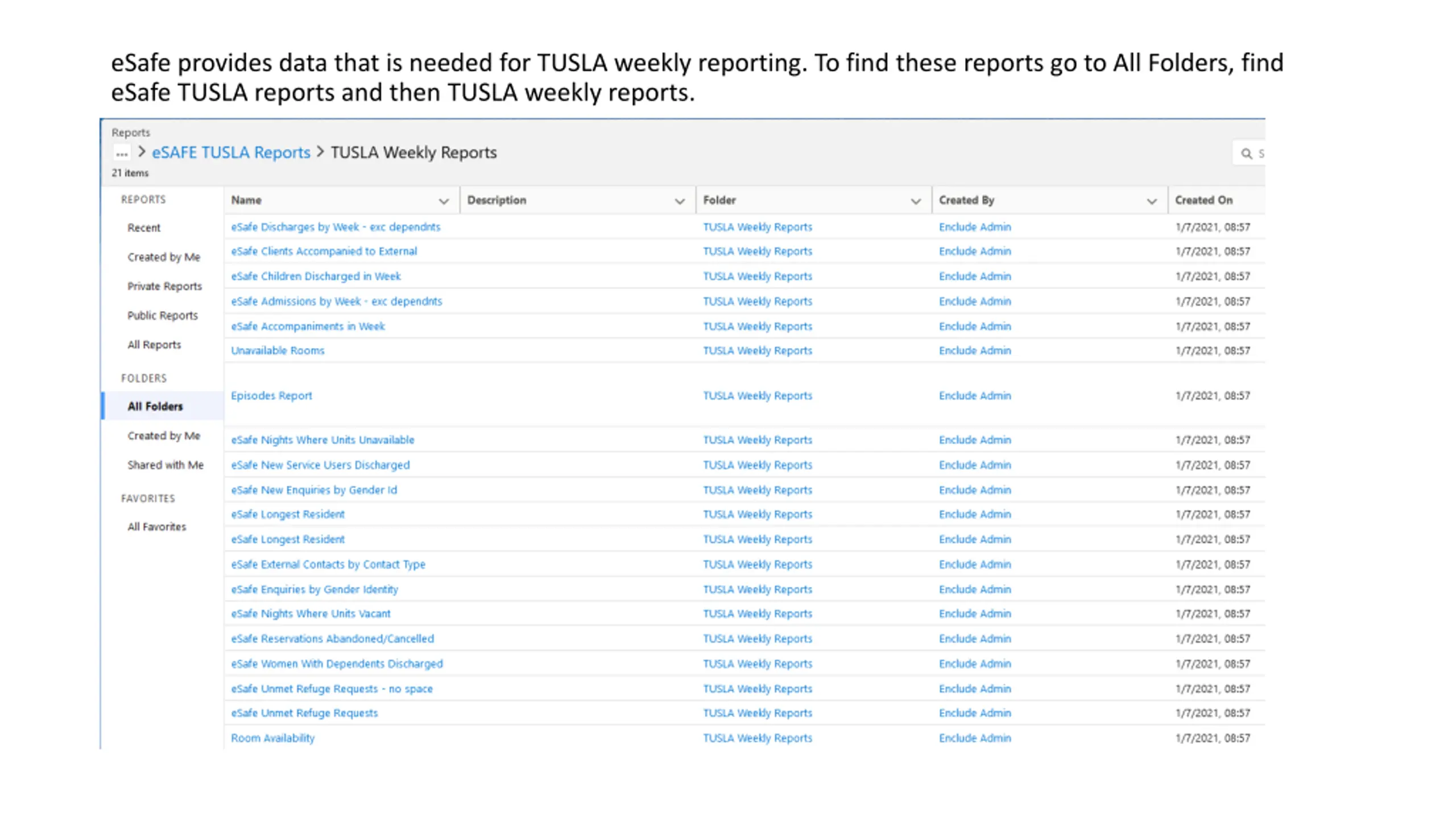This screenshot has height=819, width=1456.
Task: Open Enclude Admin in Unavailable Rooms row
Action: pyautogui.click(x=975, y=351)
